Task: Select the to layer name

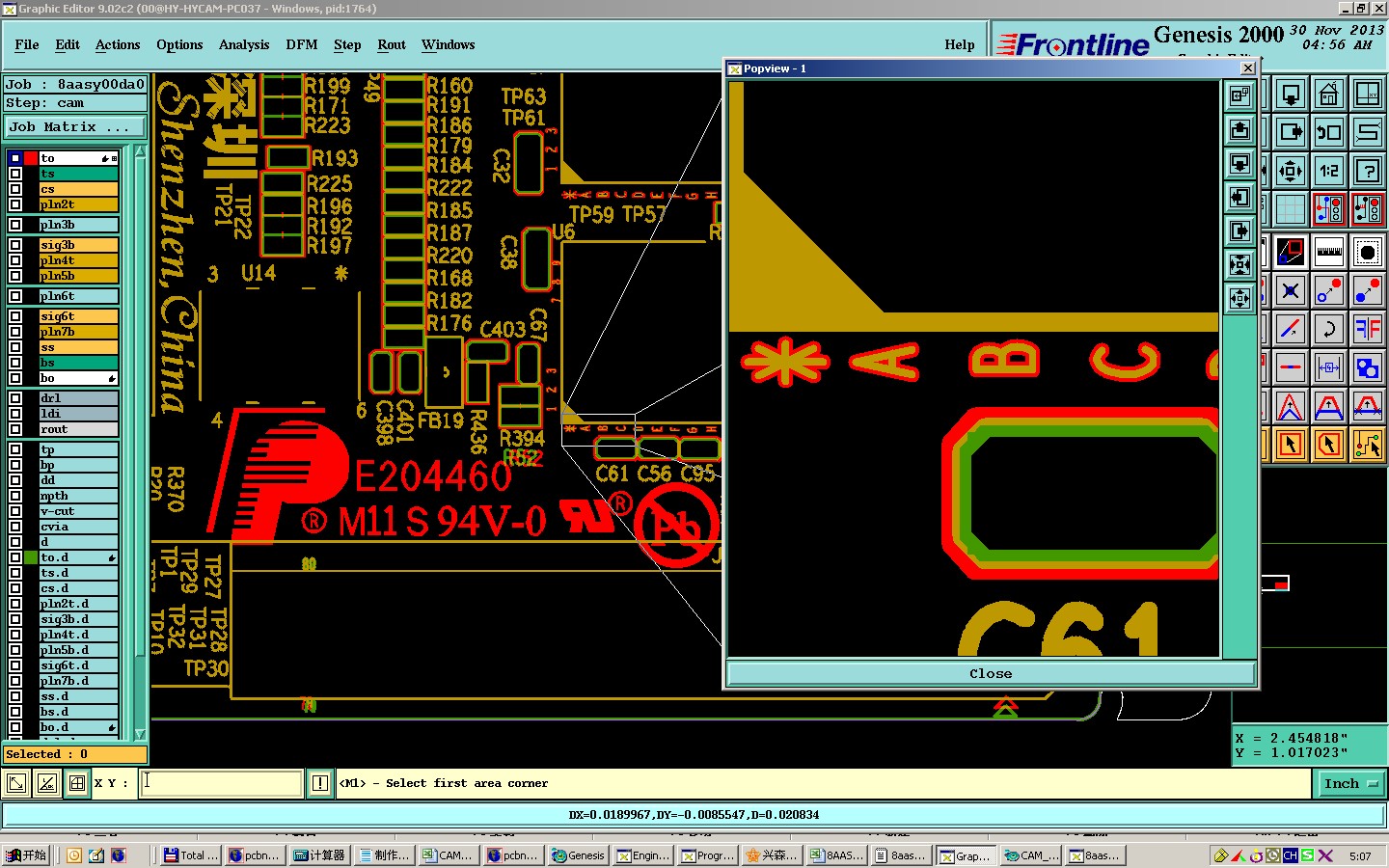Action: coord(78,158)
